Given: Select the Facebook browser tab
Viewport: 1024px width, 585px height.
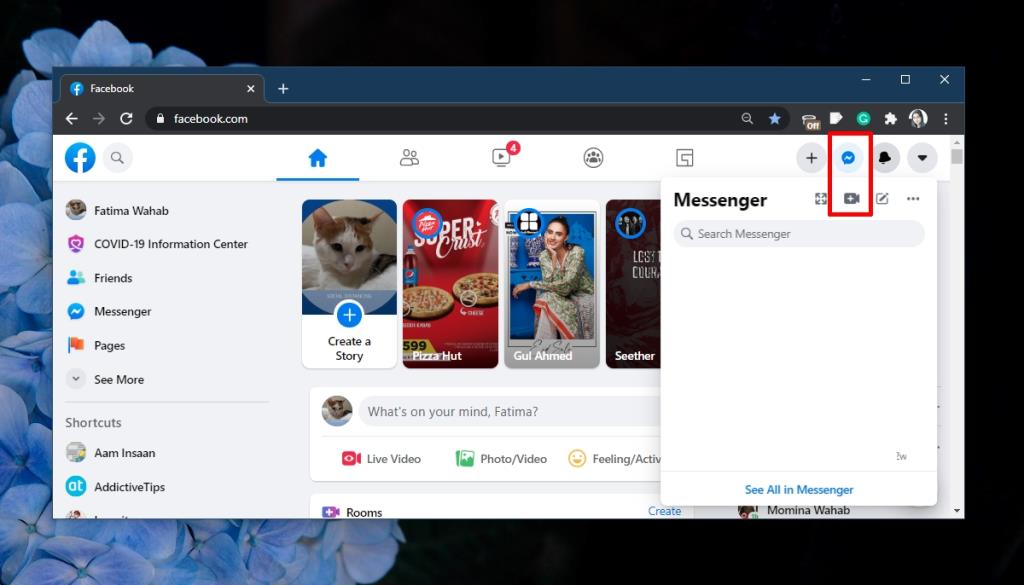Looking at the screenshot, I should click(x=110, y=88).
